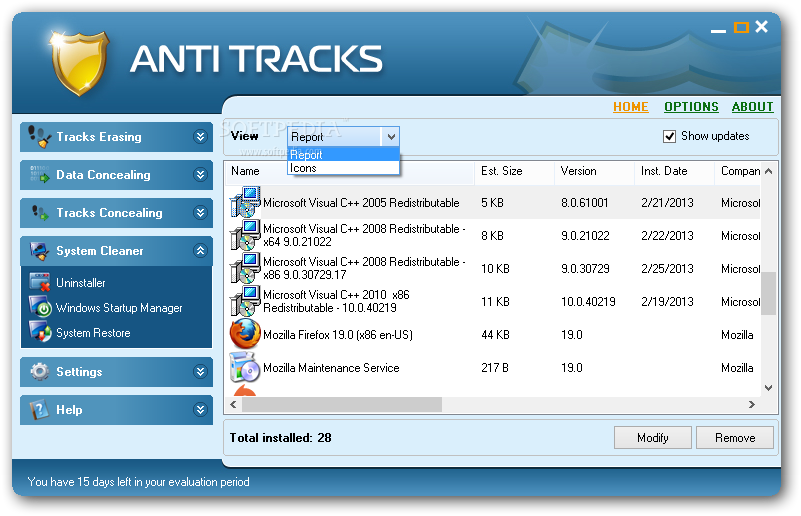Screen dimensions: 801x516
Task: Click the System Restore icon
Action: [40, 332]
